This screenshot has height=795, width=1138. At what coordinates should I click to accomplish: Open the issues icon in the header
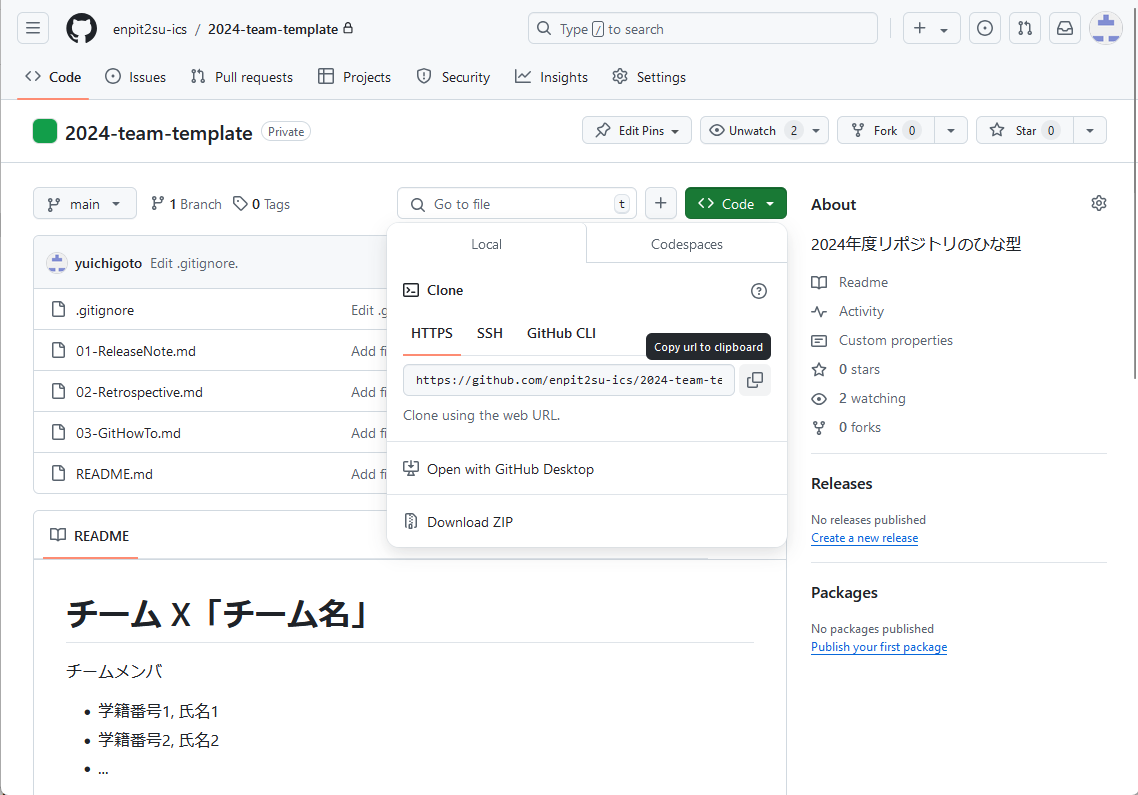pos(985,28)
